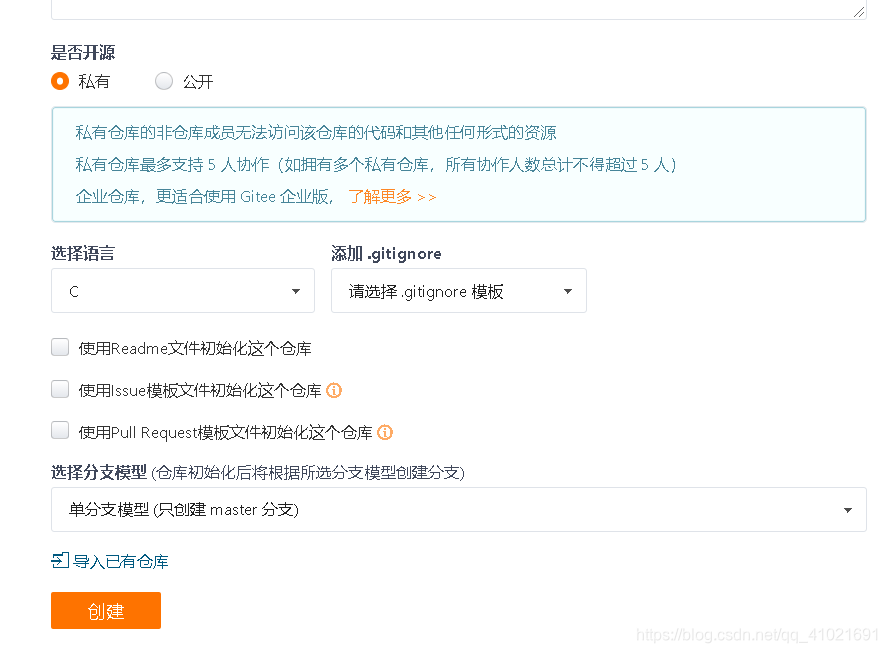Select the 公开 radio button
This screenshot has width=887, height=653.
[x=163, y=81]
